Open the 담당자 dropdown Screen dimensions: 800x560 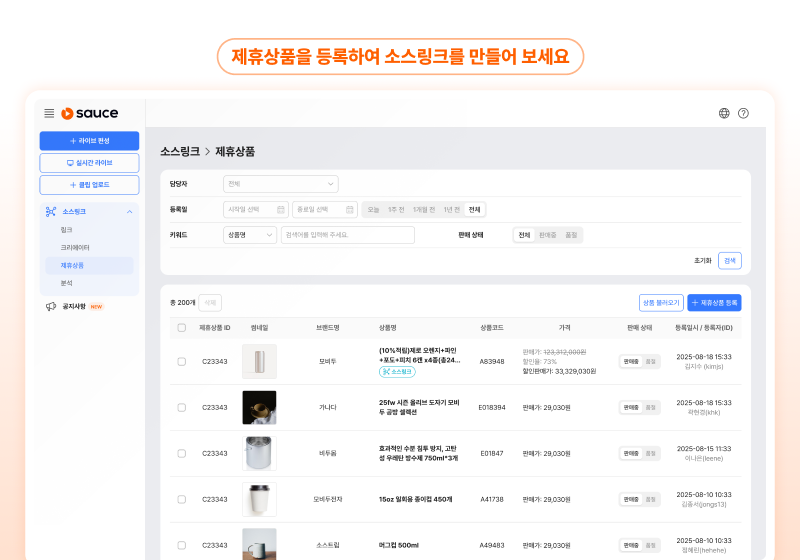coord(281,184)
